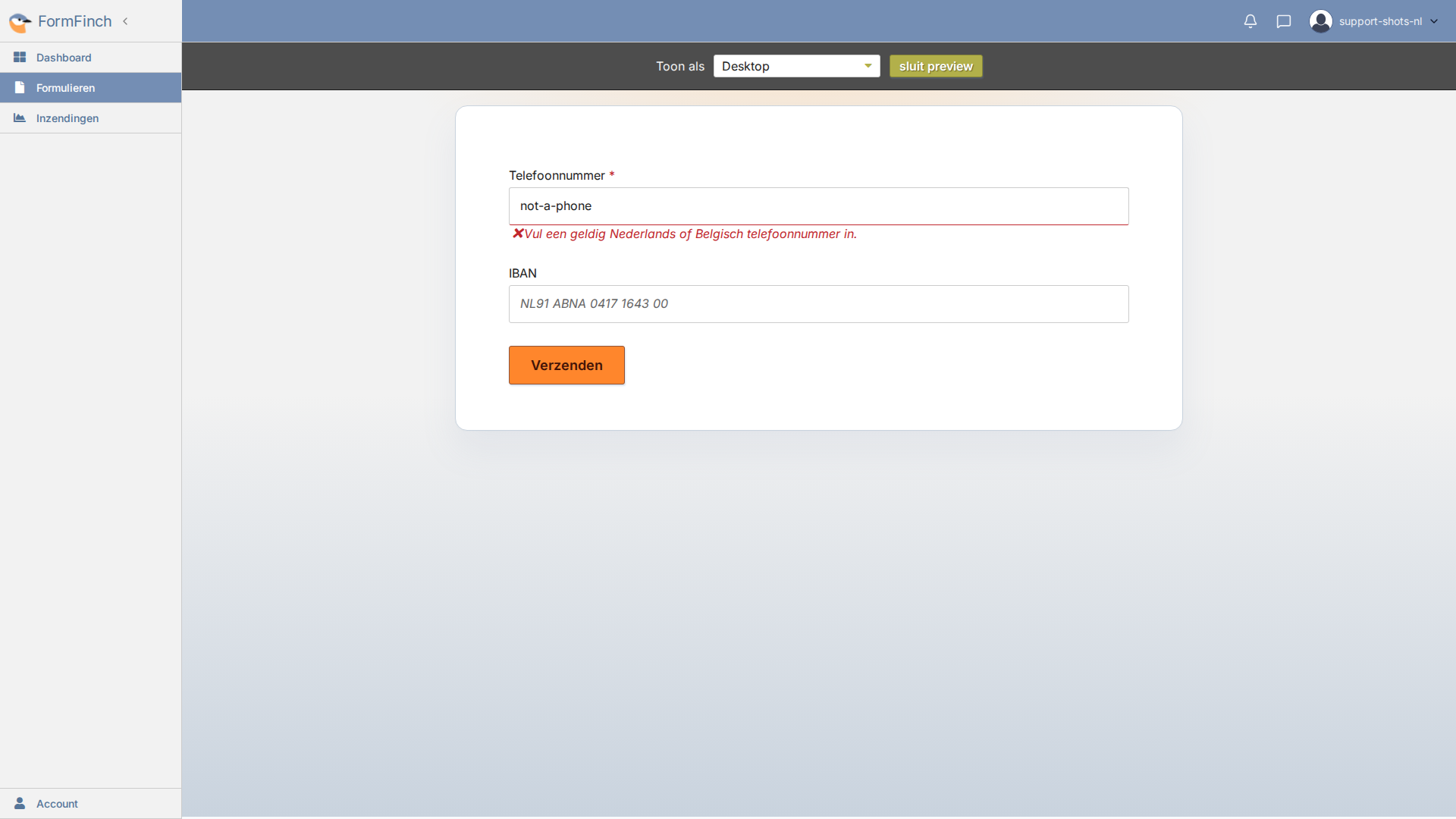Open the notifications bell

coord(1250,21)
